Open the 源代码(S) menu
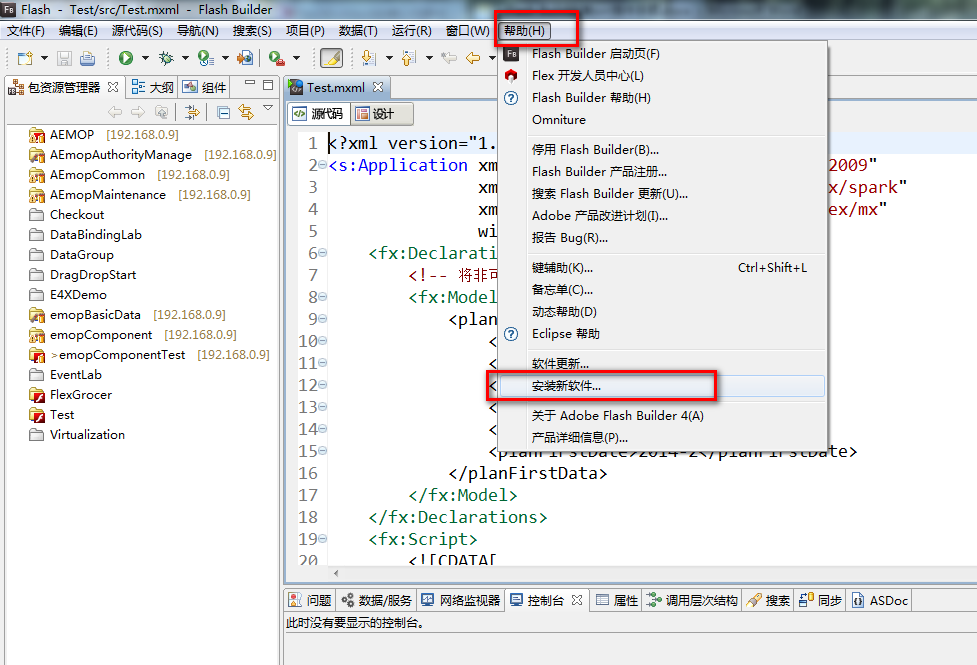 point(137,31)
